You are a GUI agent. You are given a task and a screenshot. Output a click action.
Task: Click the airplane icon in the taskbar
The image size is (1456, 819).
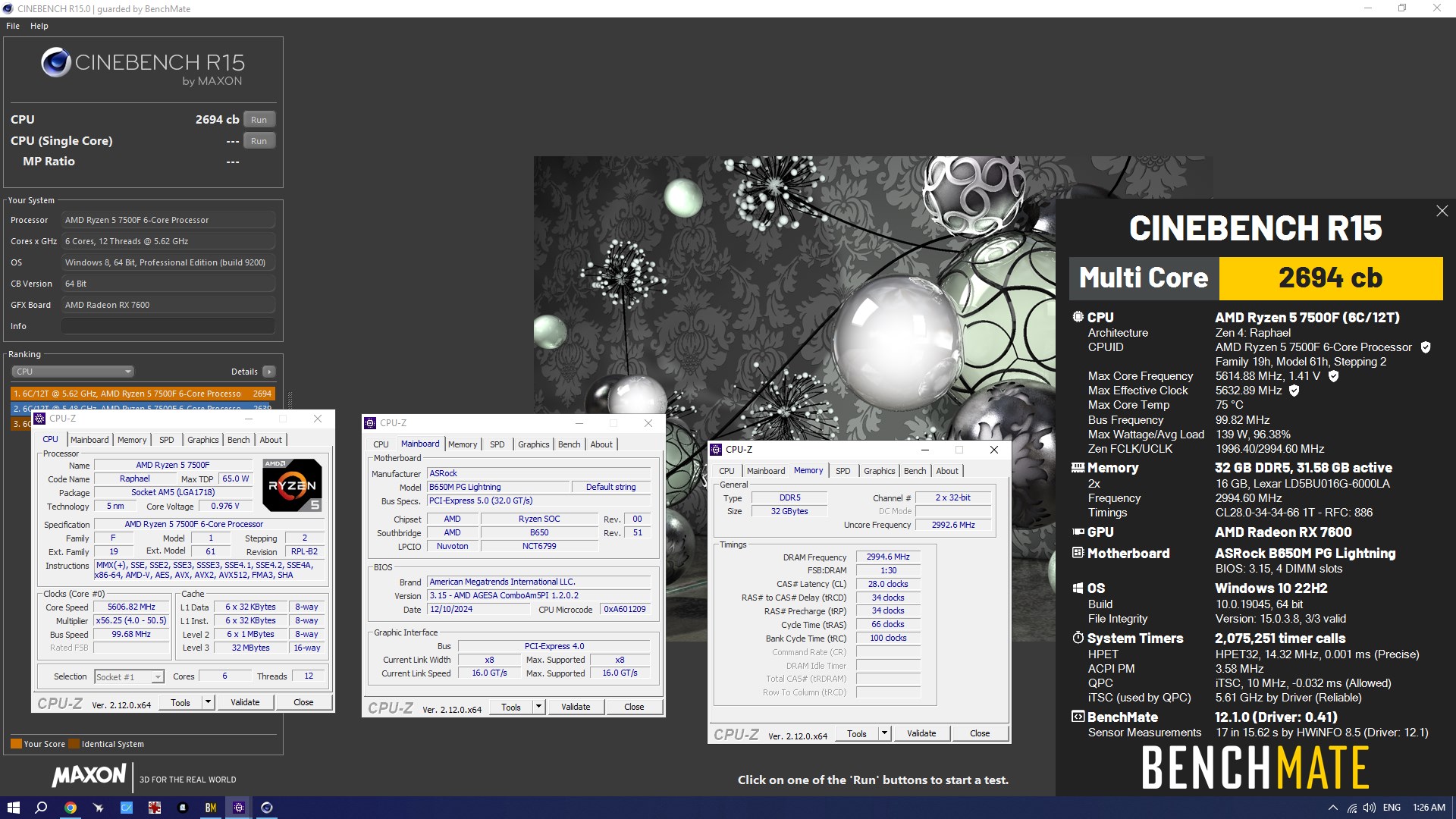pyautogui.click(x=98, y=808)
